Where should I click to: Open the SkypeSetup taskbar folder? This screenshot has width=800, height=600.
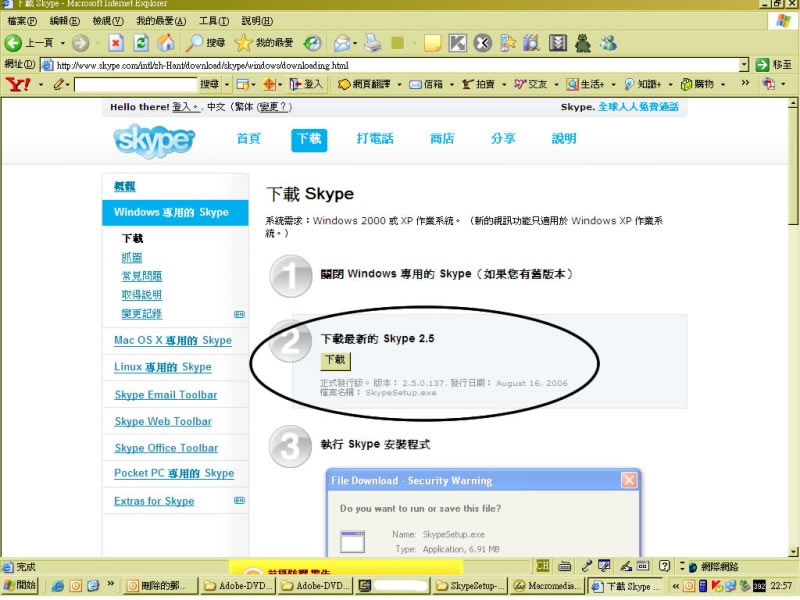click(470, 586)
